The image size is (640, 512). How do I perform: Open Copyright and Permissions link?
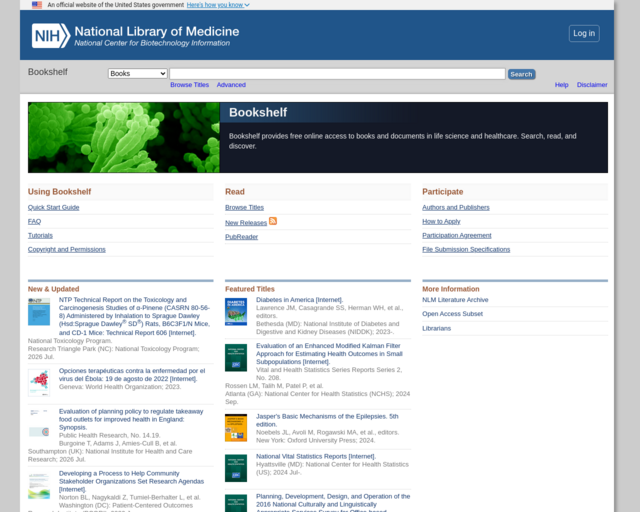[x=67, y=249]
